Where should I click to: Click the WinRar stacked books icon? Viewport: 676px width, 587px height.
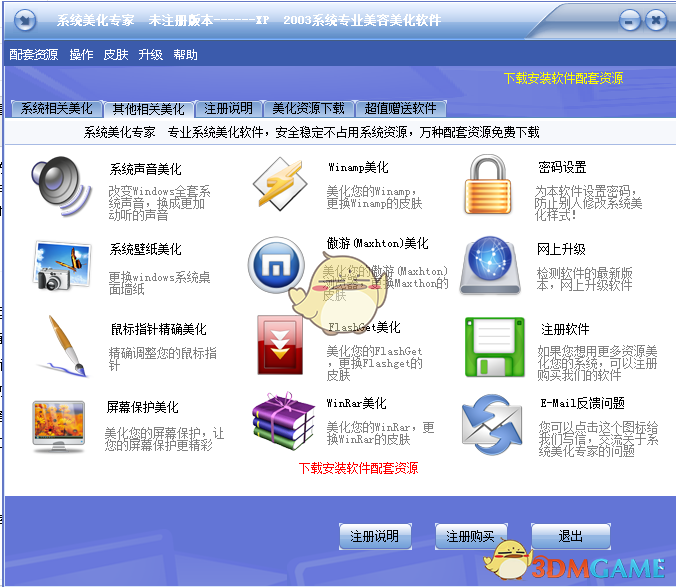click(283, 421)
